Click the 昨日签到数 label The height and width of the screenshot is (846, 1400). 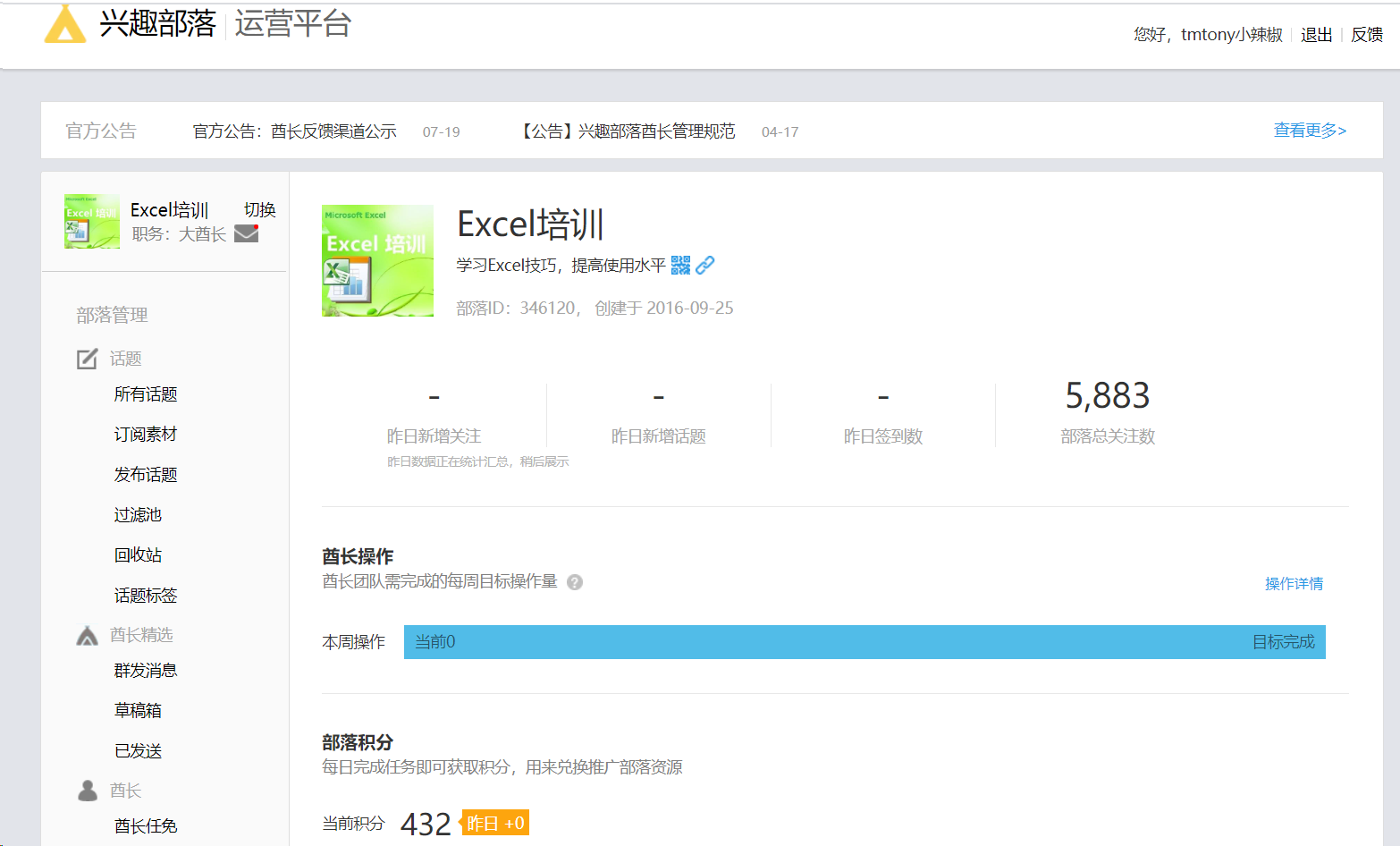pos(883,436)
